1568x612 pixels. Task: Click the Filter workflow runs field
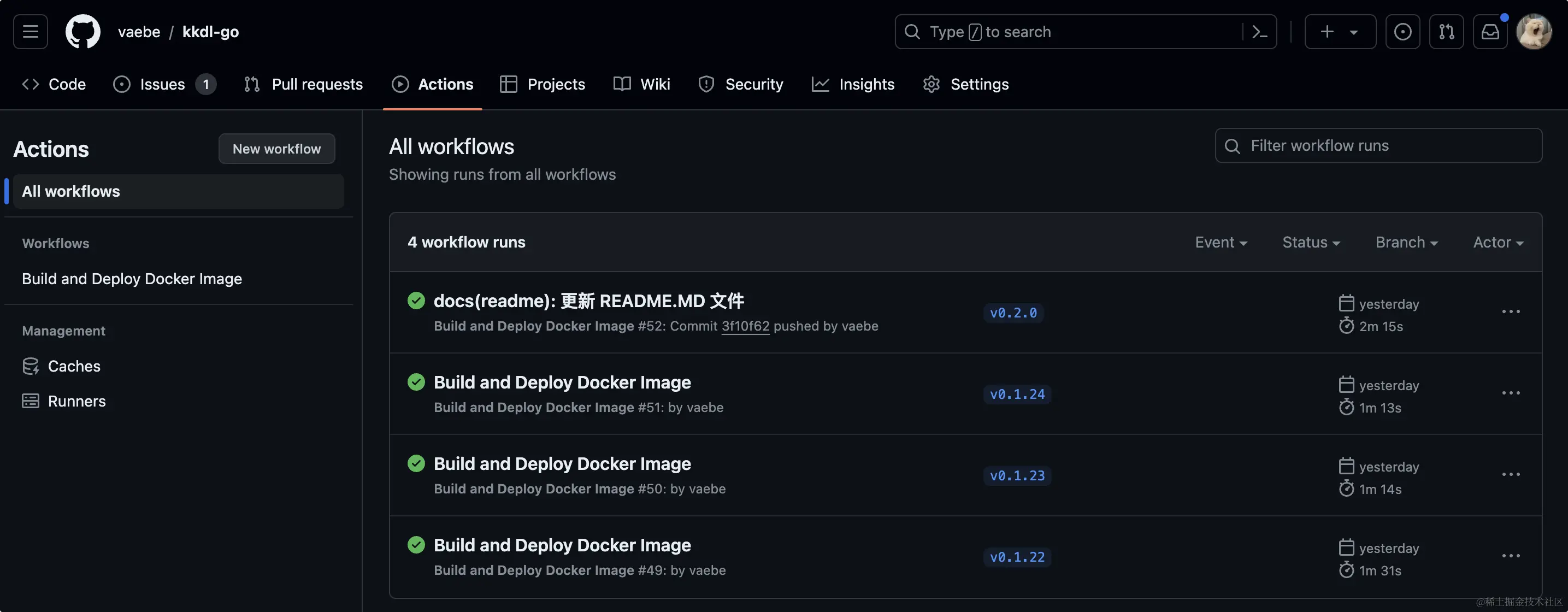pos(1378,145)
